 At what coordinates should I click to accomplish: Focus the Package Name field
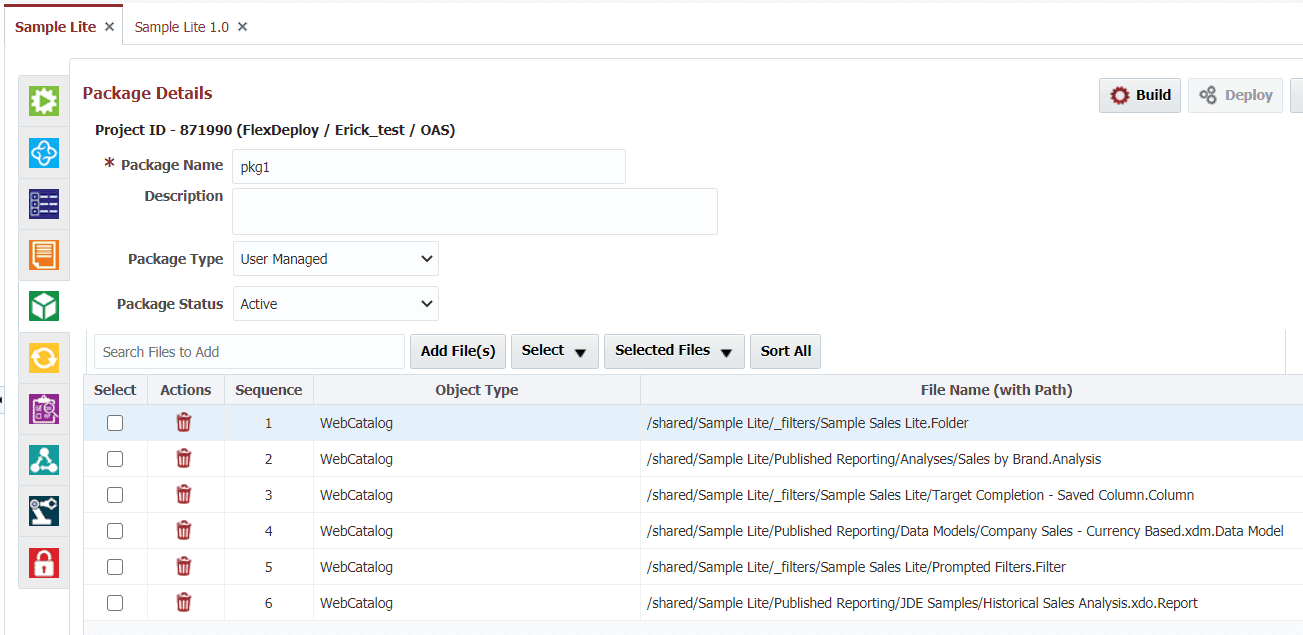pyautogui.click(x=429, y=167)
